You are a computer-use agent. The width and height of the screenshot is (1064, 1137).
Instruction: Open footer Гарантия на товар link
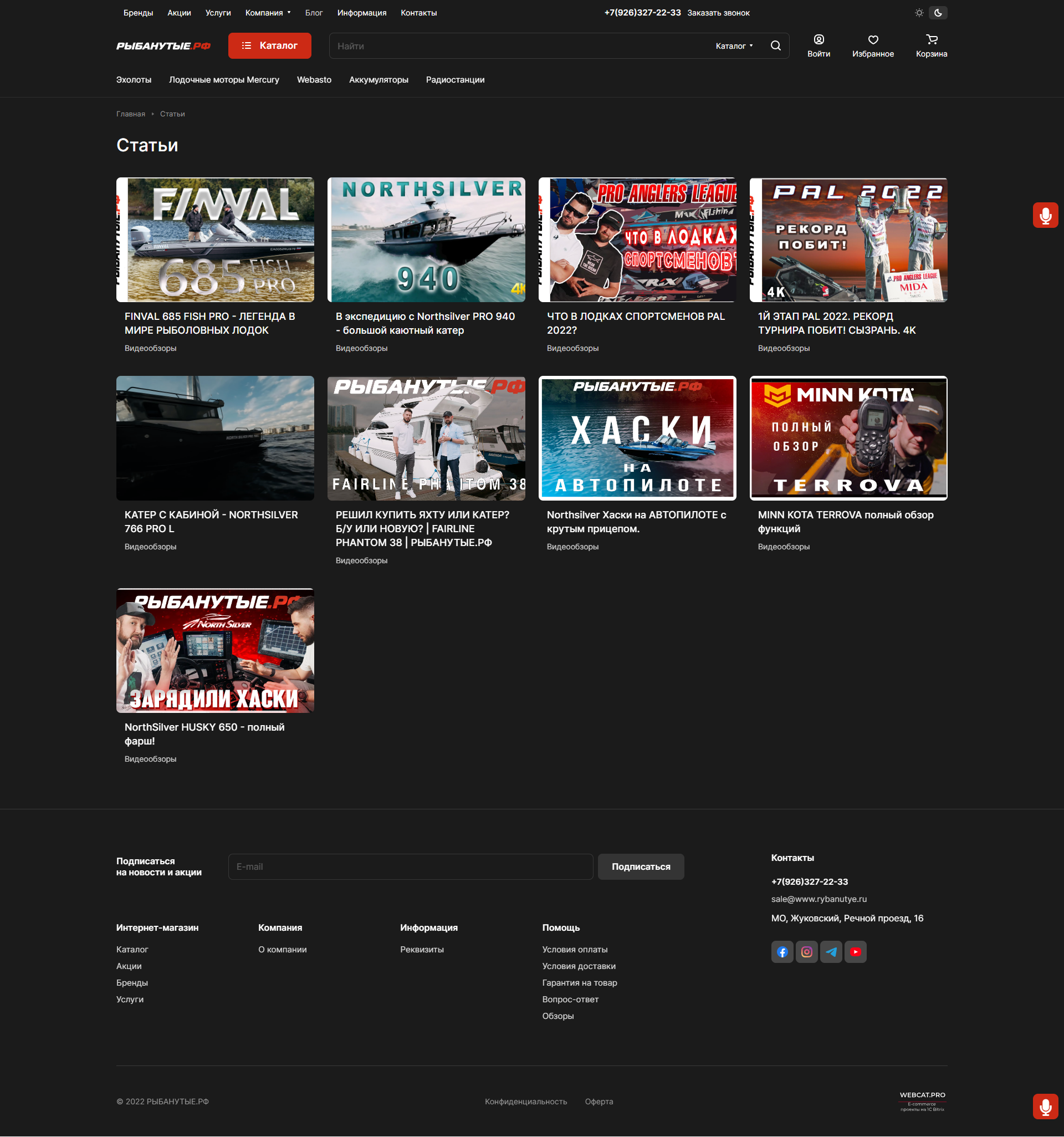tap(580, 982)
